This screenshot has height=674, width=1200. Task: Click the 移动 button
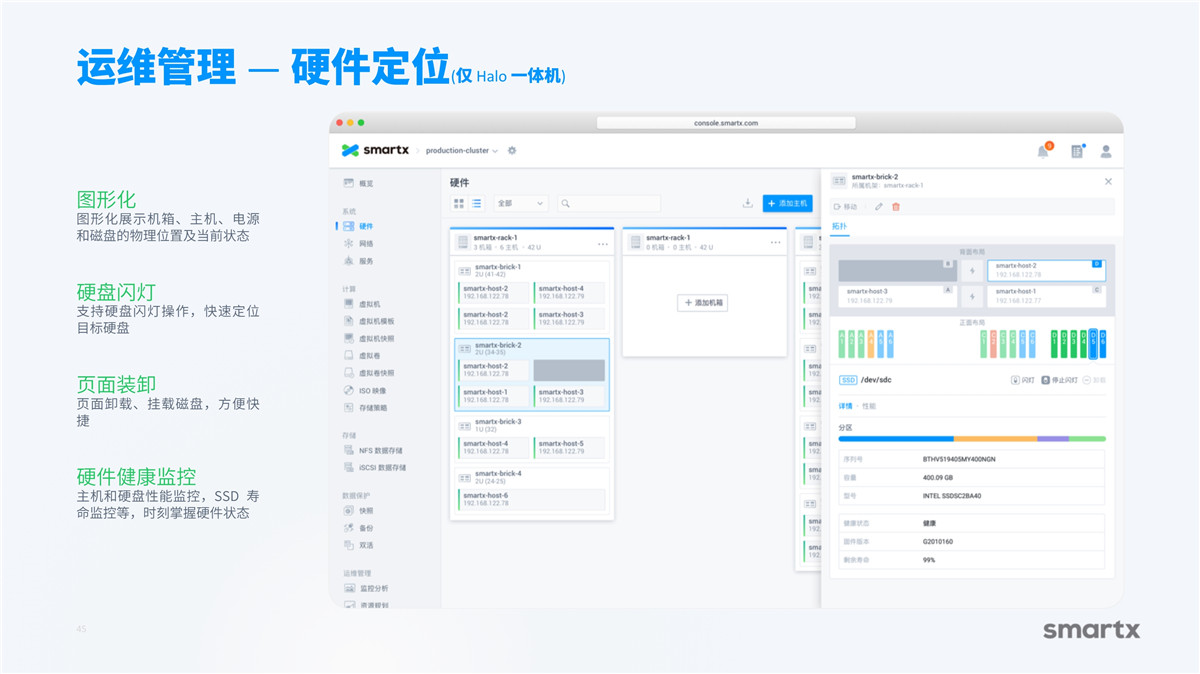[846, 207]
